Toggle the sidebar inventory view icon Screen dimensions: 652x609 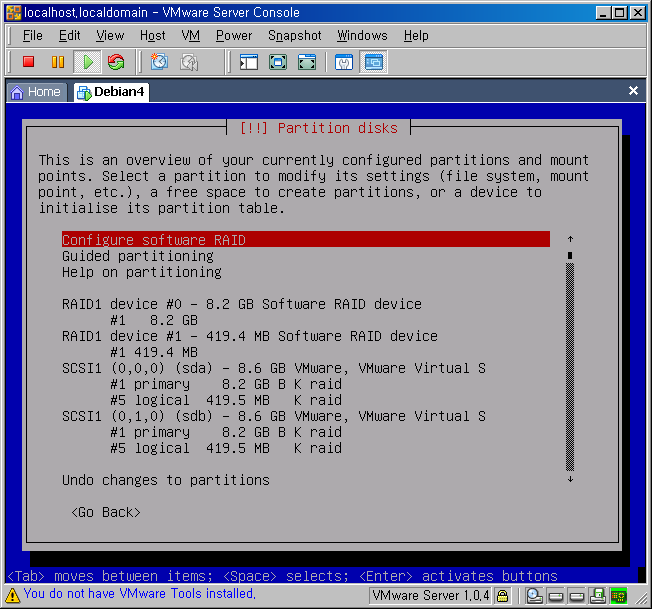click(x=249, y=62)
